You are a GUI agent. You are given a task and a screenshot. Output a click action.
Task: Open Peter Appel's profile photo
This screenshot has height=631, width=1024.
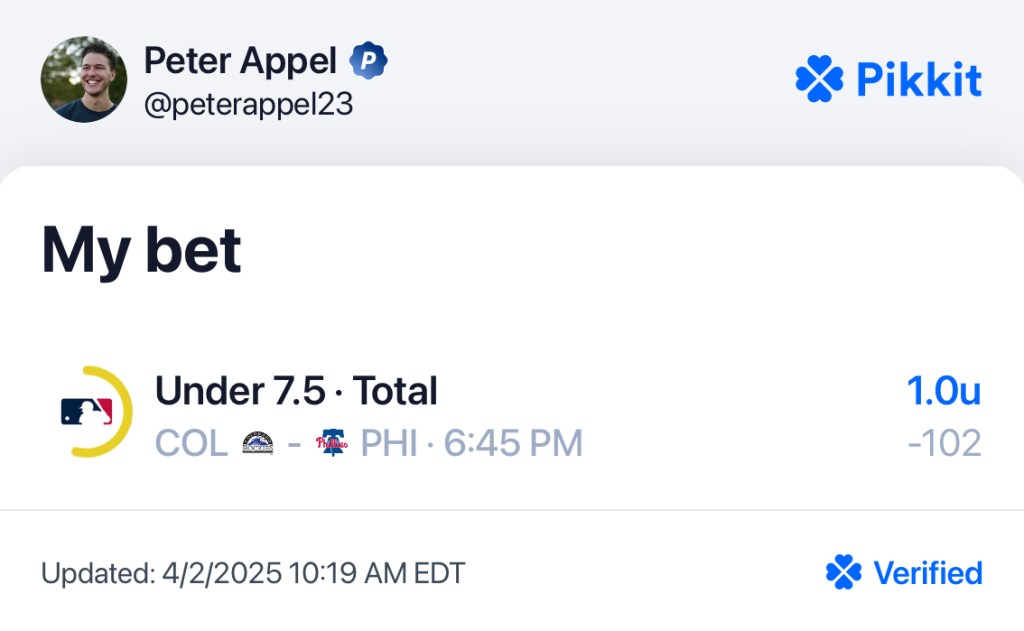[84, 80]
